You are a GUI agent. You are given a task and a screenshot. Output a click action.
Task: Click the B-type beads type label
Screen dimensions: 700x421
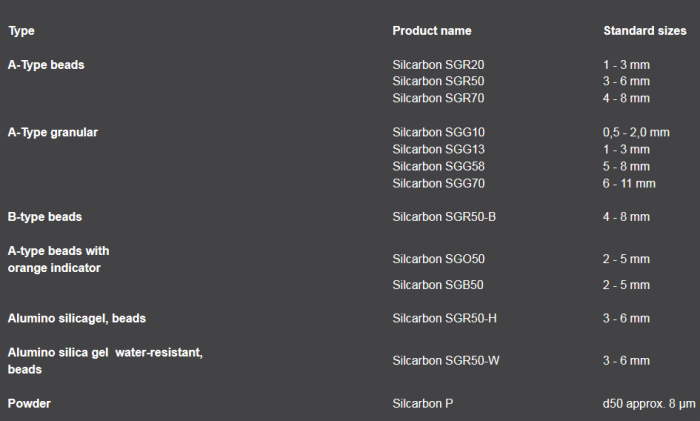pos(45,217)
